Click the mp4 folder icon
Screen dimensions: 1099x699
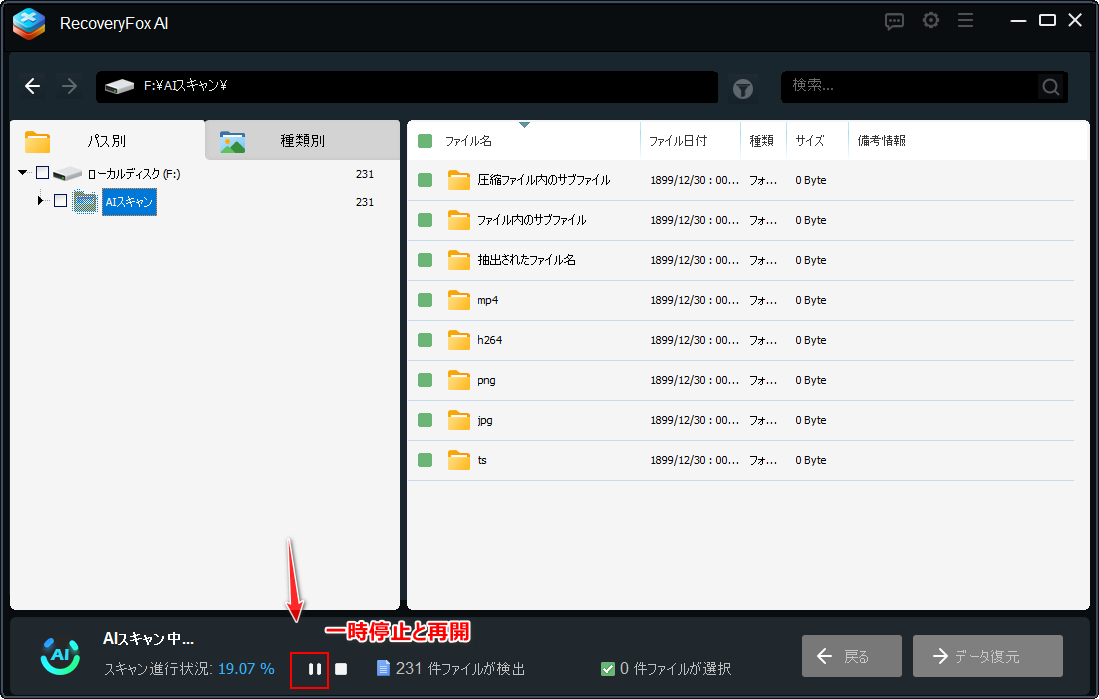(x=458, y=300)
